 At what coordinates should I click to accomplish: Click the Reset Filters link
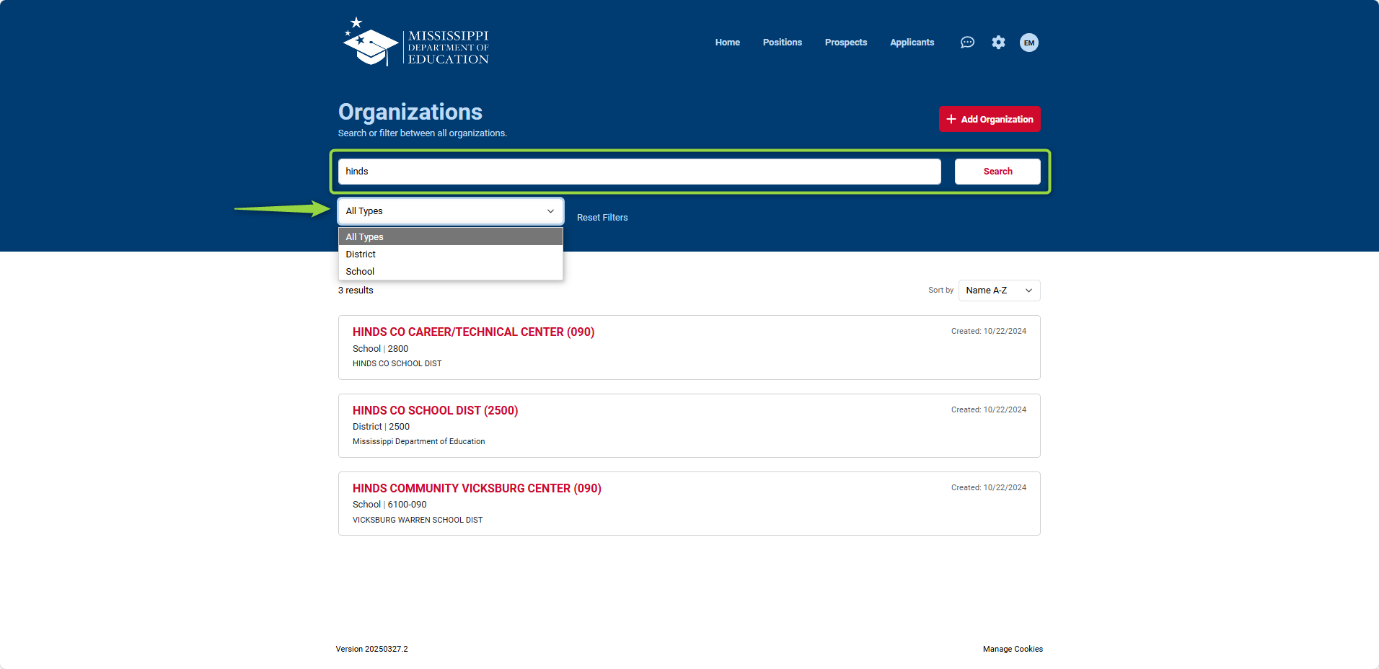pos(602,217)
